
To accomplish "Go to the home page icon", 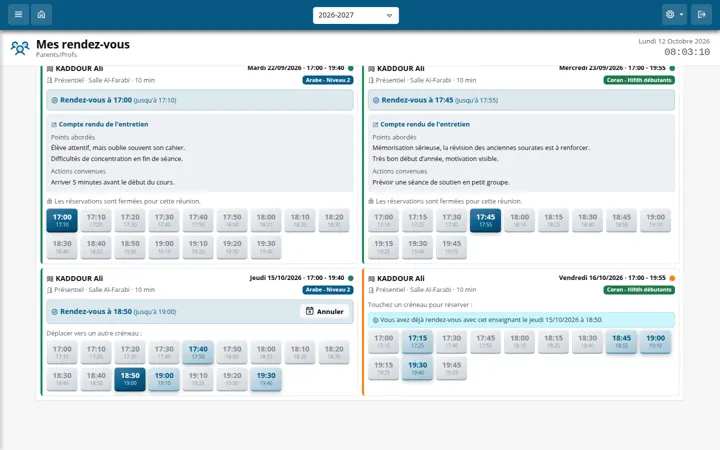I will coord(41,15).
